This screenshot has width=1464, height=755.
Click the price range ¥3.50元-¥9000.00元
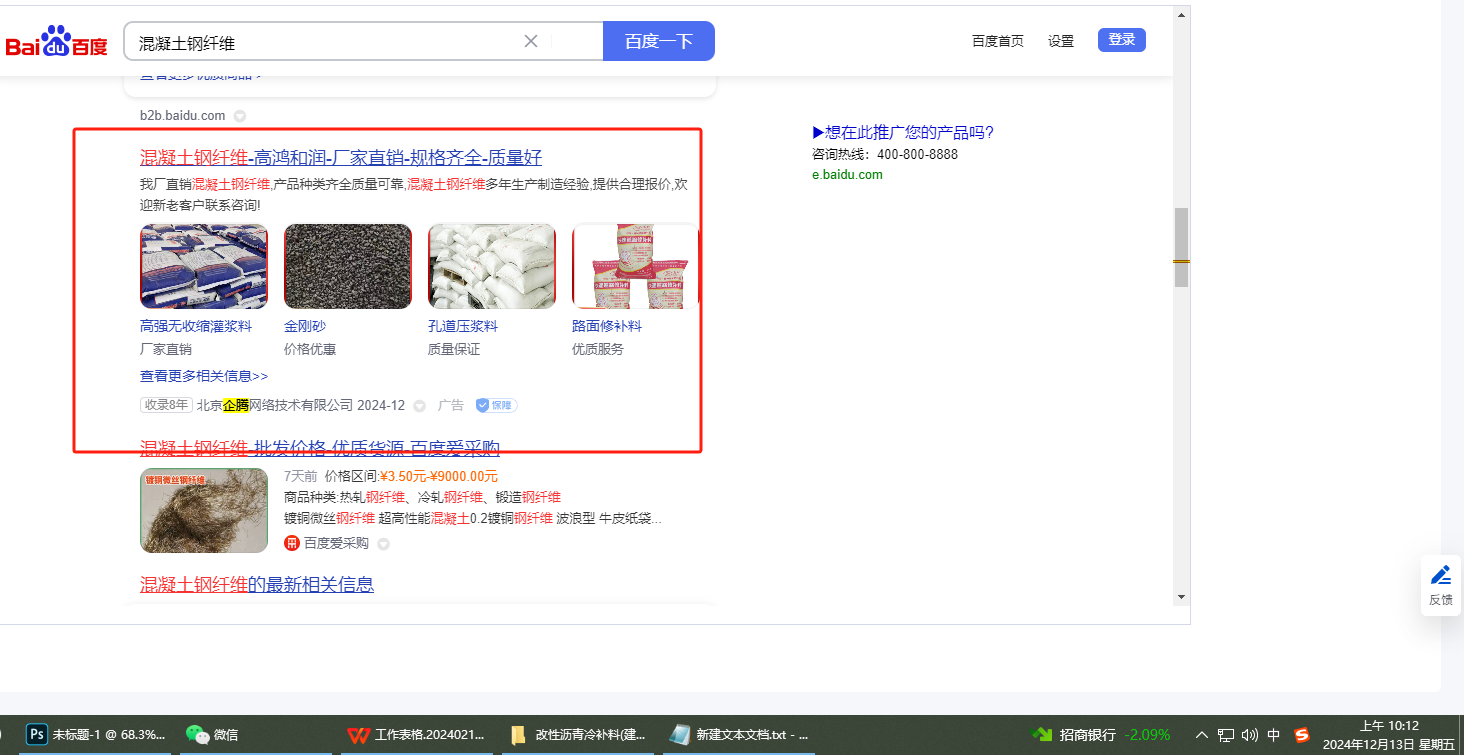(439, 476)
